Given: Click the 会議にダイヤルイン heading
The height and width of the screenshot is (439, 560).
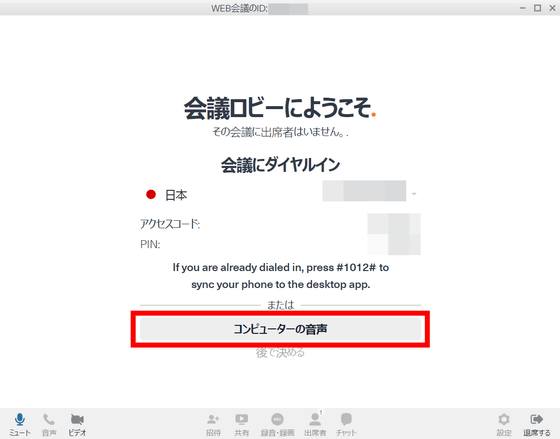Looking at the screenshot, I should pos(280,165).
